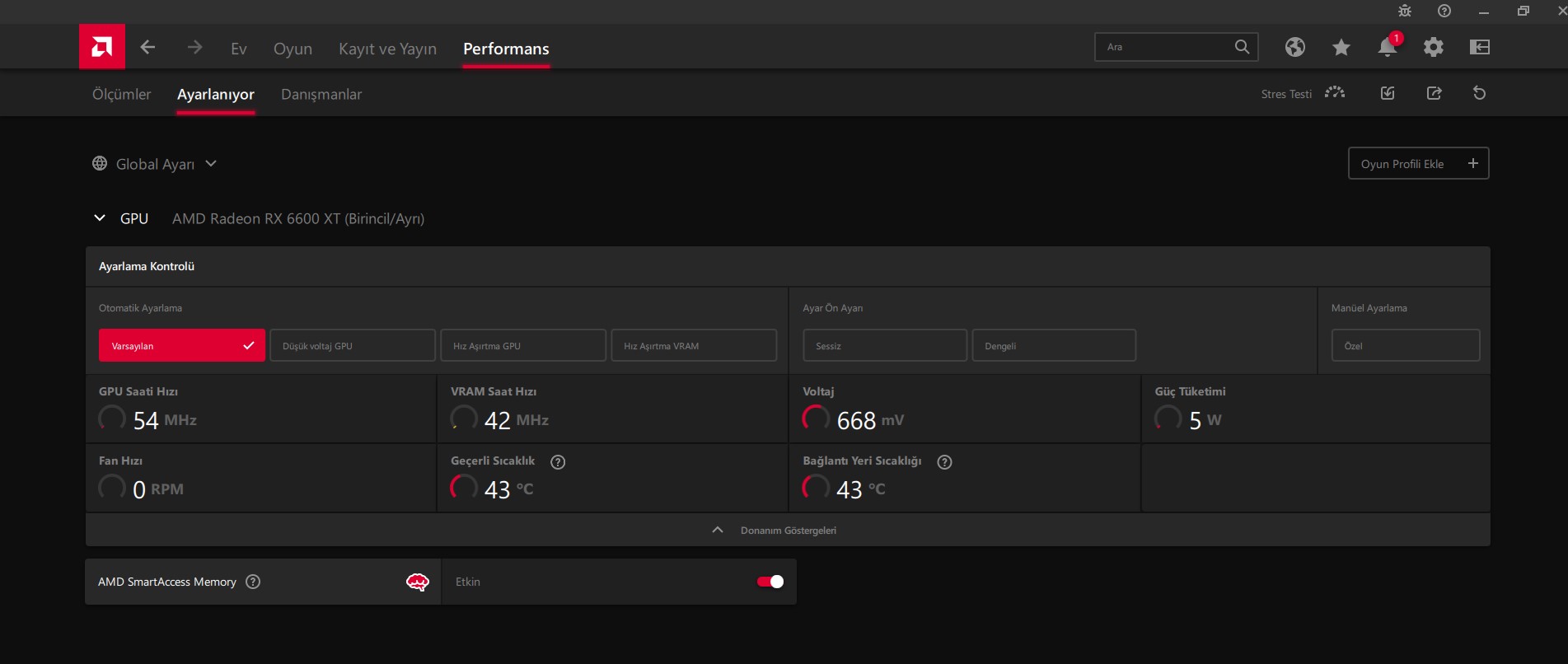This screenshot has width=1568, height=664.
Task: Open the Ev tab
Action: pos(239,49)
